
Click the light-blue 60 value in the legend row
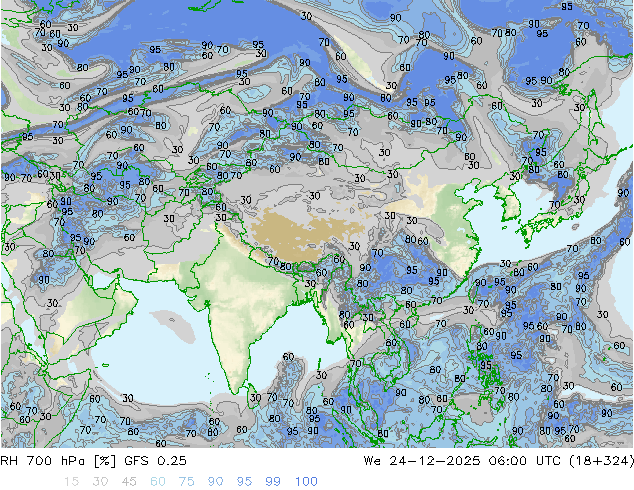pyautogui.click(x=158, y=482)
